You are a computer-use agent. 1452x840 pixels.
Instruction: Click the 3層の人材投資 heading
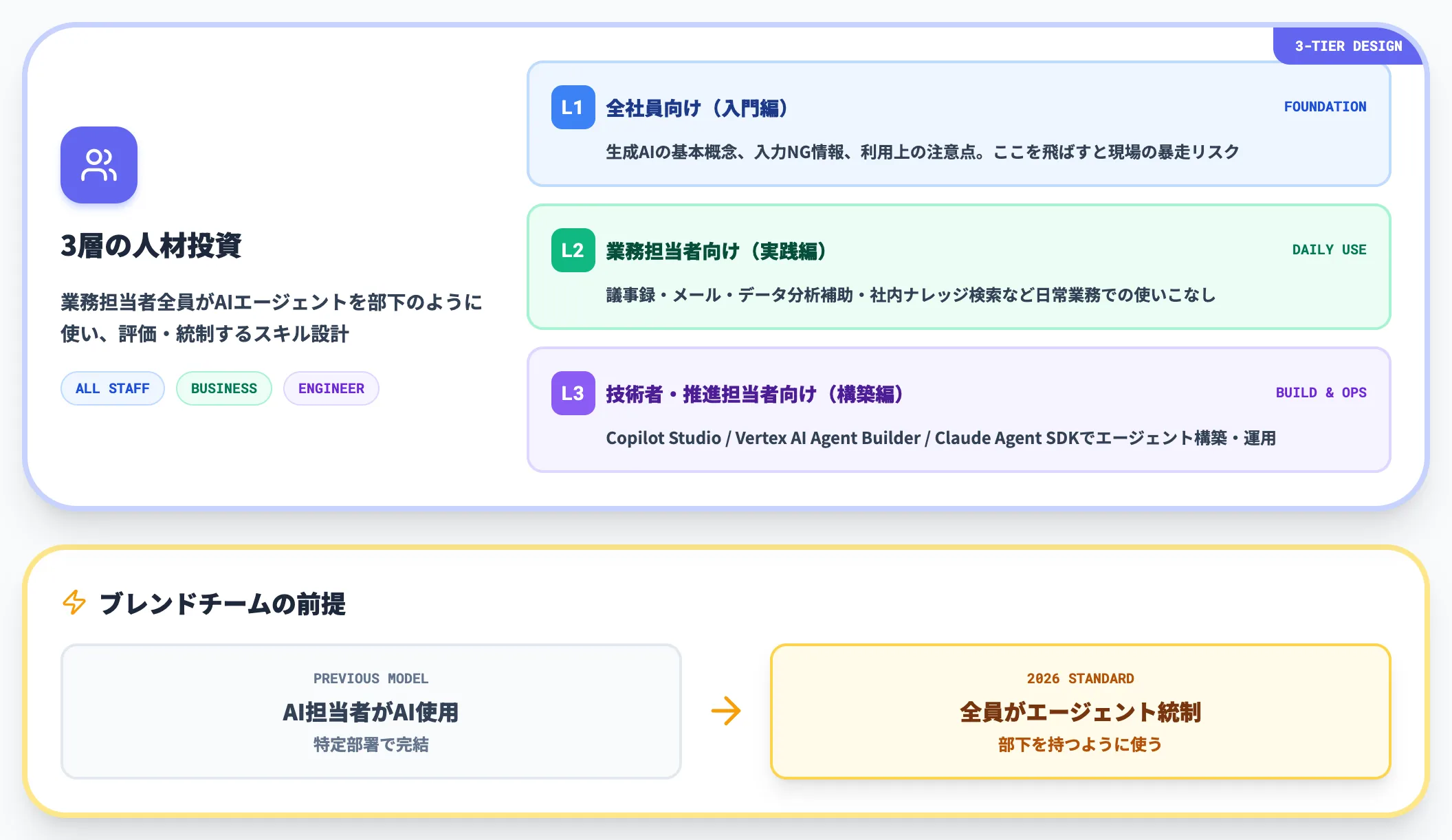tap(151, 245)
